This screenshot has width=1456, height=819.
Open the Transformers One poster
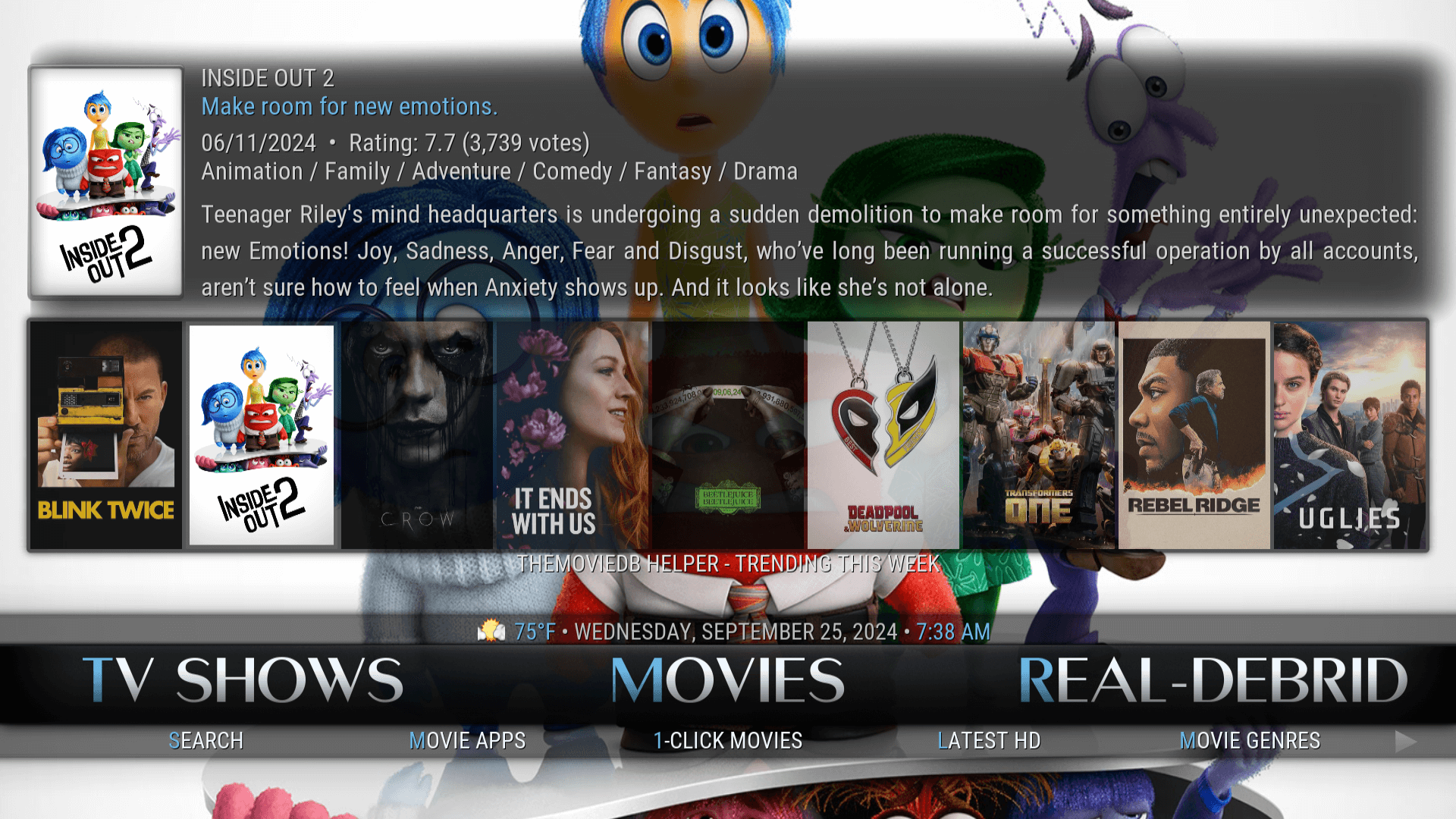tap(1039, 435)
